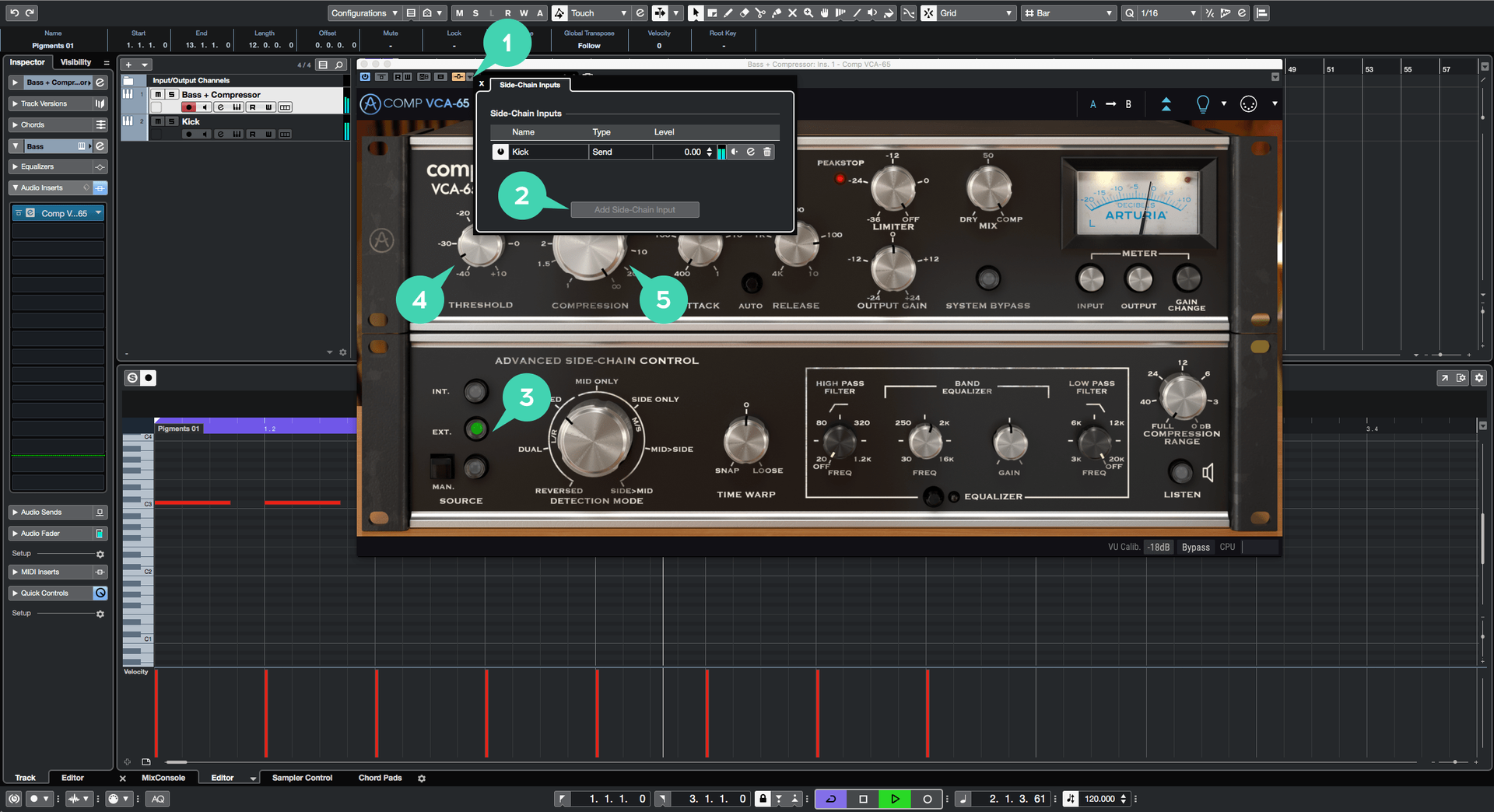Select the Erase tool

(744, 13)
